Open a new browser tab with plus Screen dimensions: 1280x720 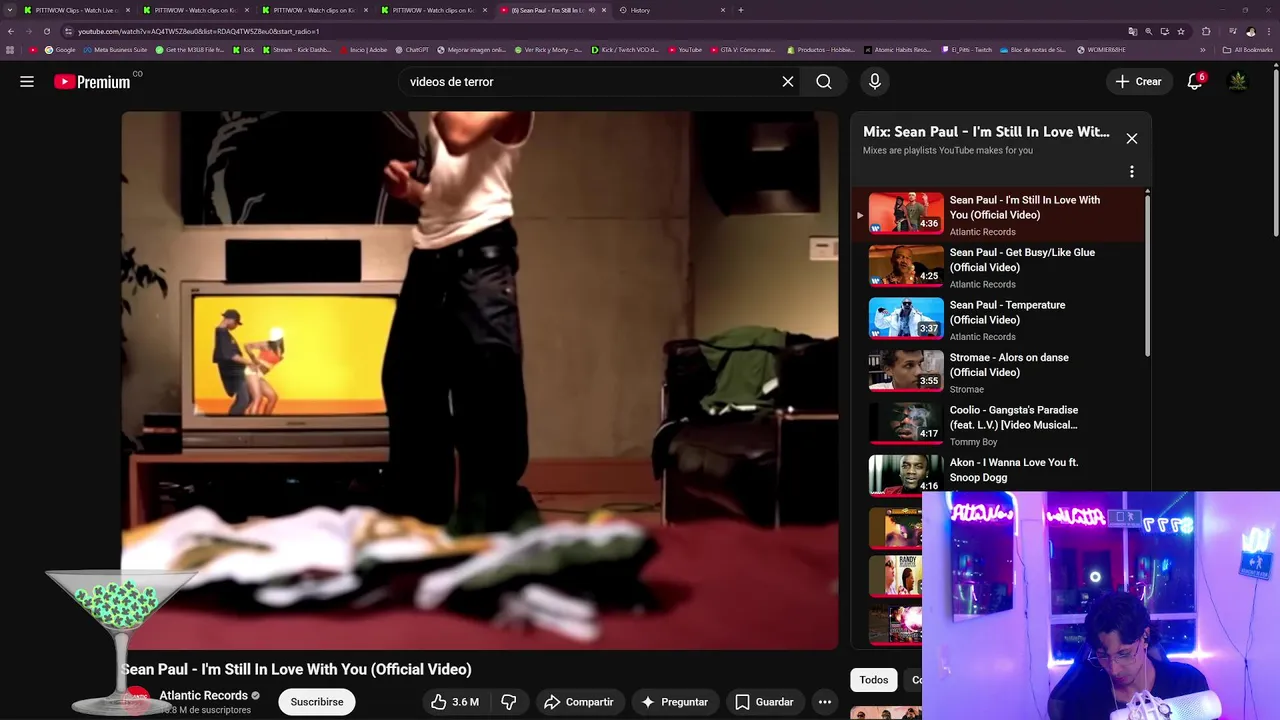741,10
